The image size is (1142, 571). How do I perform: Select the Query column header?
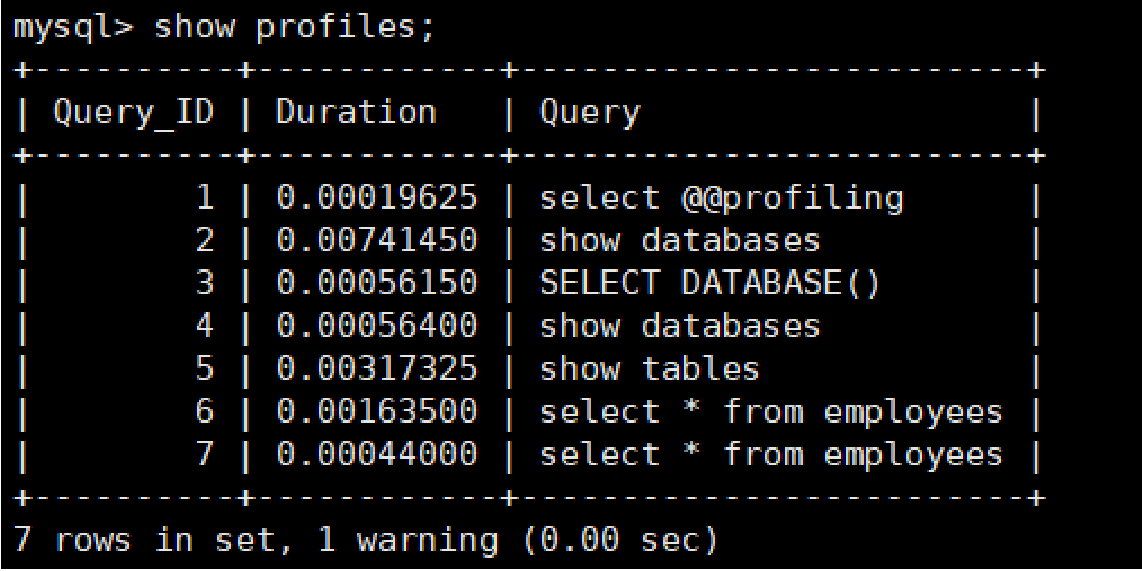pos(589,114)
